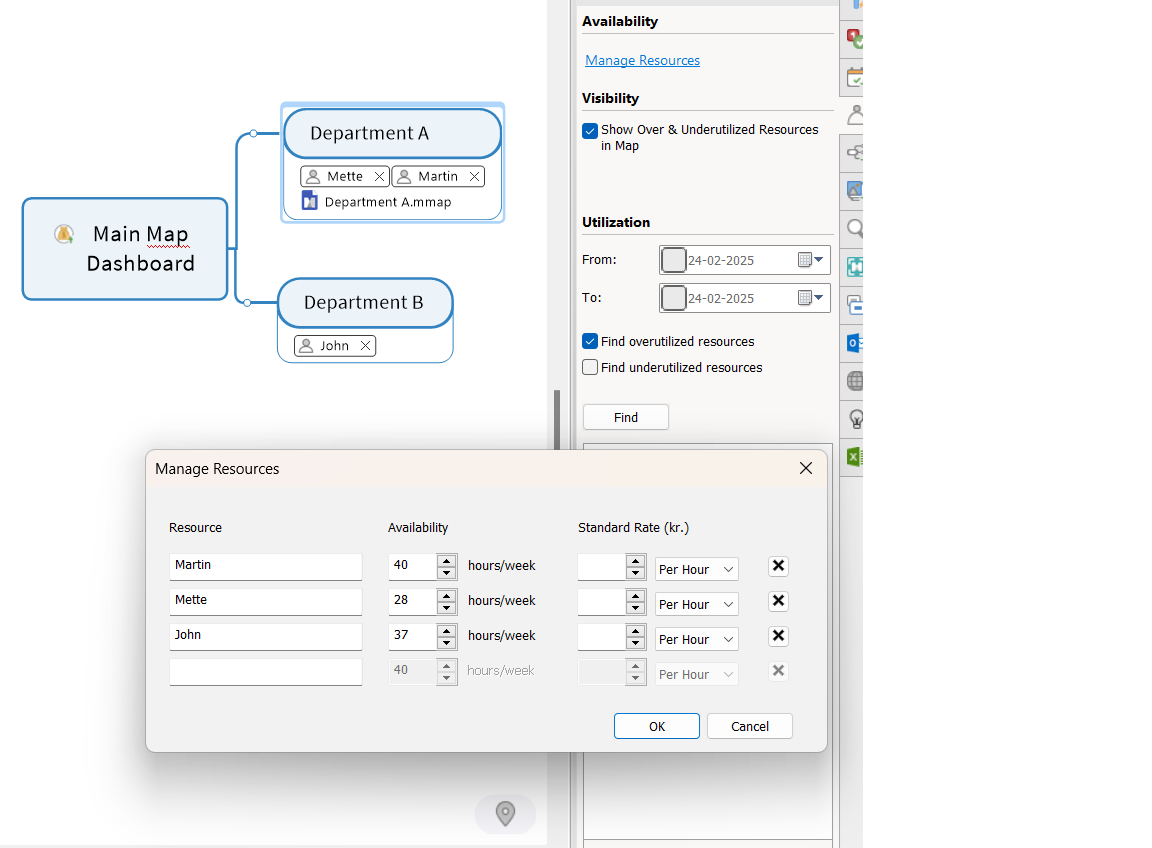The height and width of the screenshot is (848, 1152).
Task: Uncheck Show Over & Underutilized Resources
Action: 590,130
